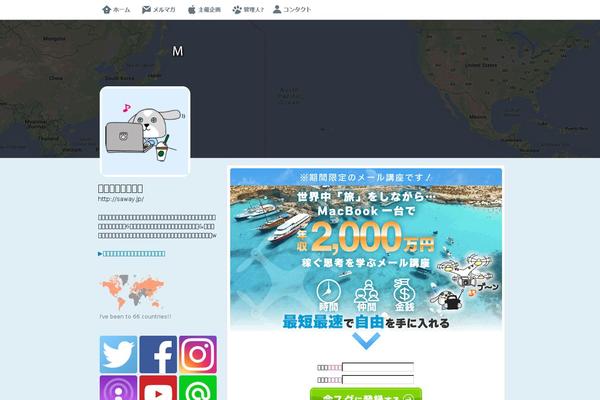This screenshot has width=600, height=400.
Task: Click the "I've been to 66 countries!!" caption
Action: pyautogui.click(x=135, y=317)
